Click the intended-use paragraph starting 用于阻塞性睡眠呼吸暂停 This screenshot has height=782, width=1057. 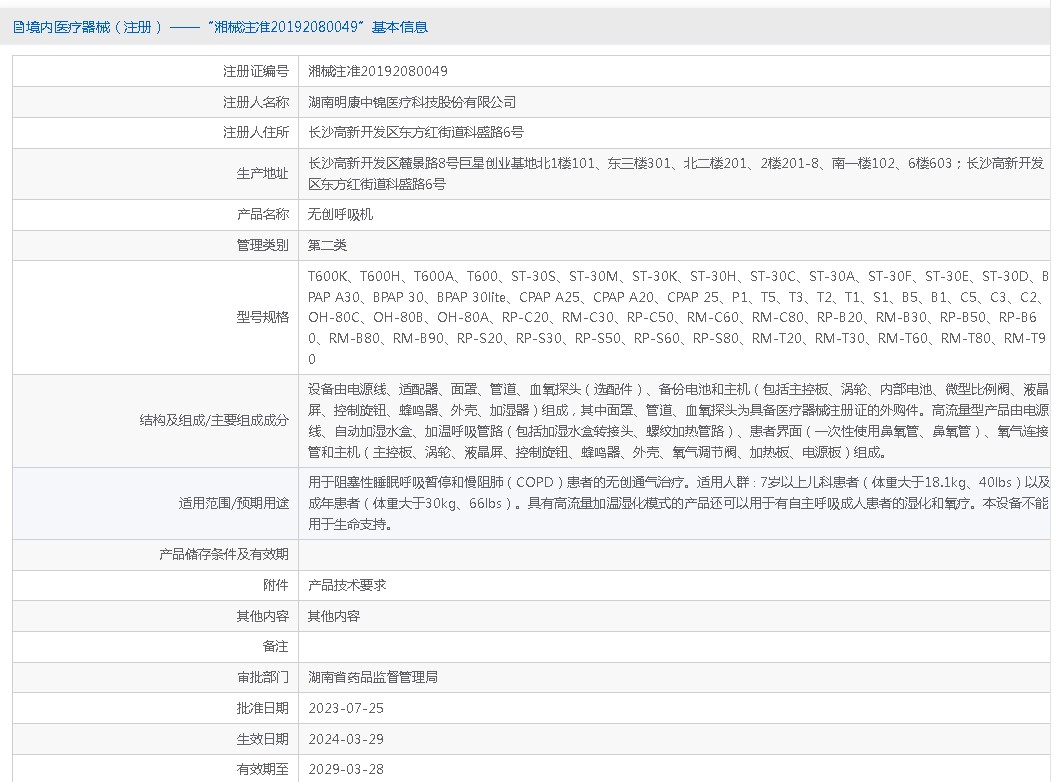coord(679,504)
